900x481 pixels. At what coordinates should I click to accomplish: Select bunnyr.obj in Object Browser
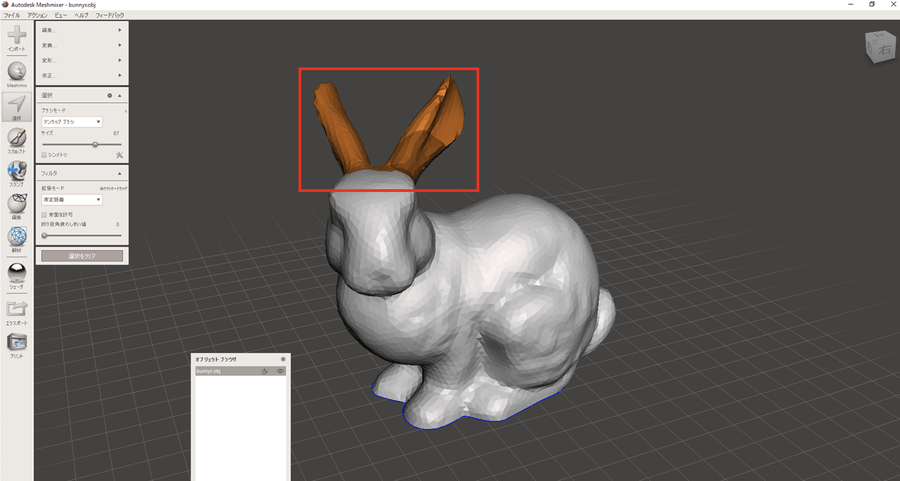click(240, 371)
